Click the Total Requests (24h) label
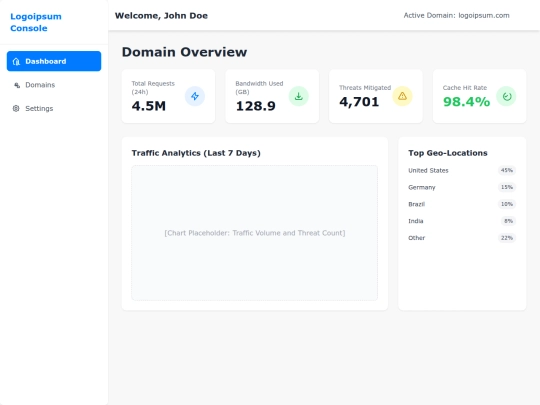Image resolution: width=540 pixels, height=405 pixels. (x=153, y=88)
